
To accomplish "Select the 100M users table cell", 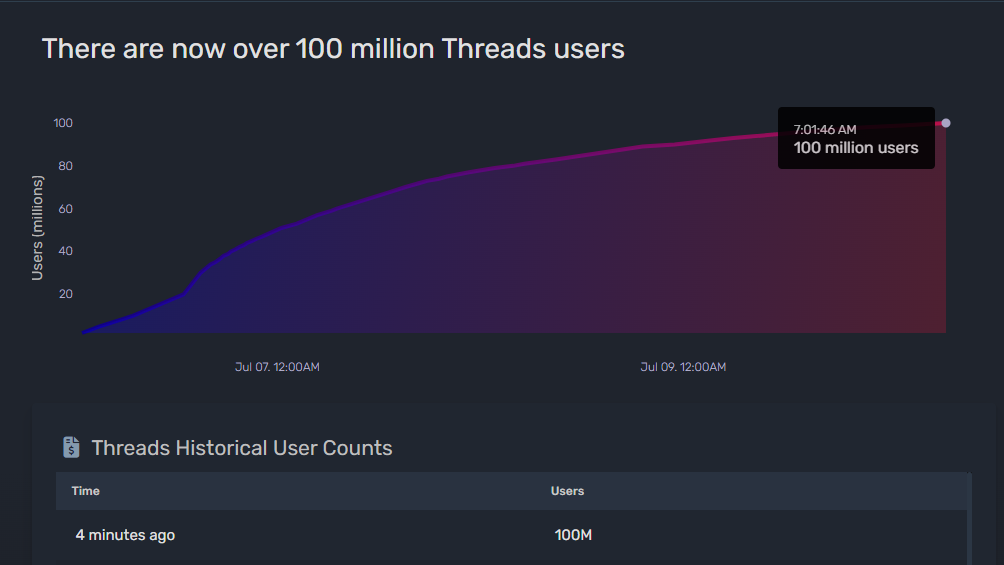I will 573,535.
